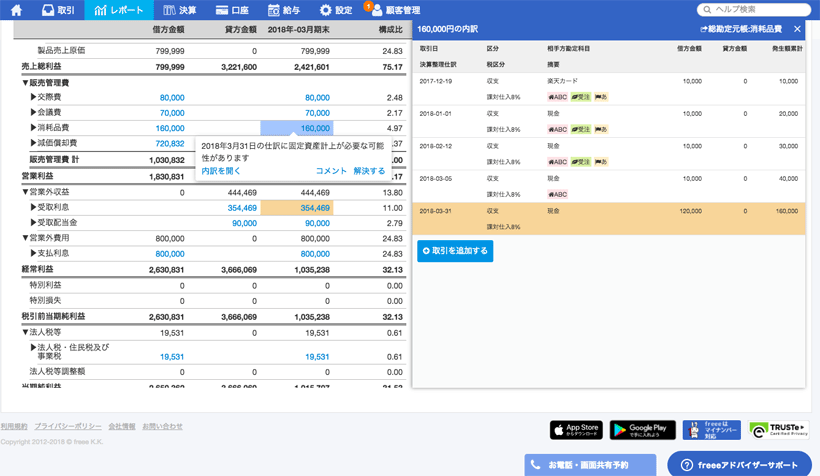Click the Google Play download badge
The height and width of the screenshot is (476, 820).
(x=643, y=430)
